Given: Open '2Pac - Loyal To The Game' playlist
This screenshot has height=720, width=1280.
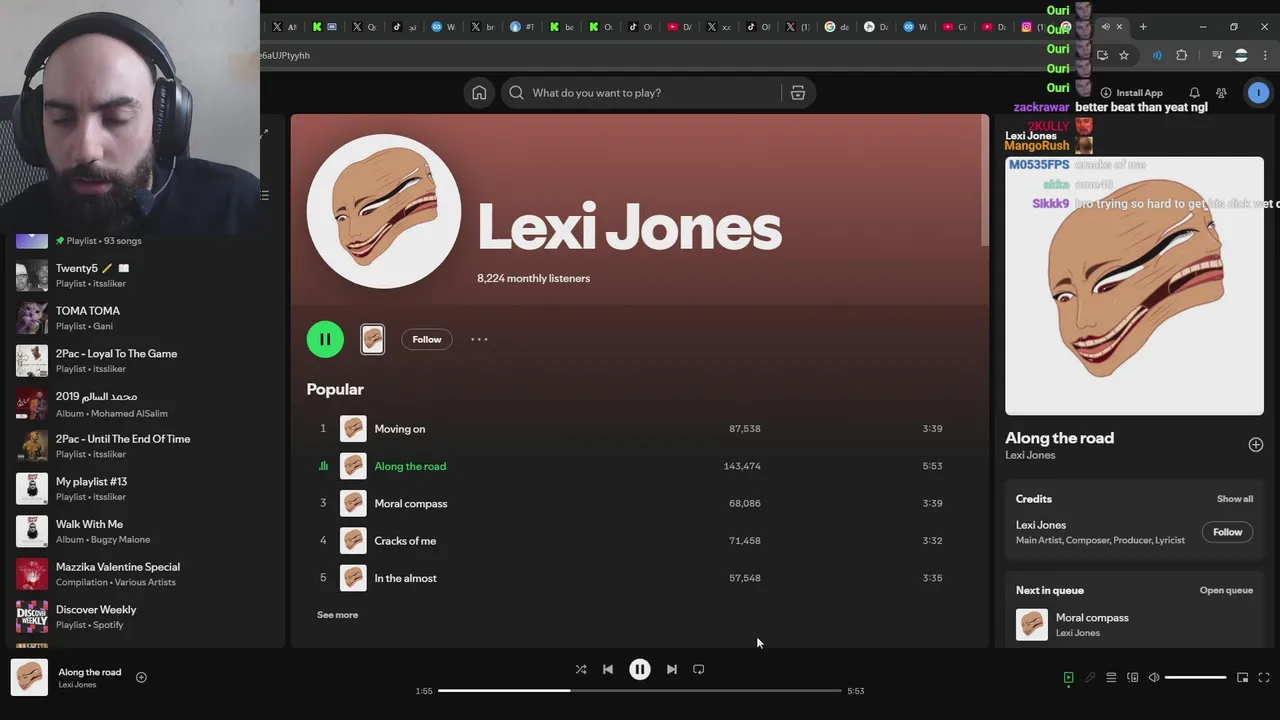Looking at the screenshot, I should click(x=145, y=361).
